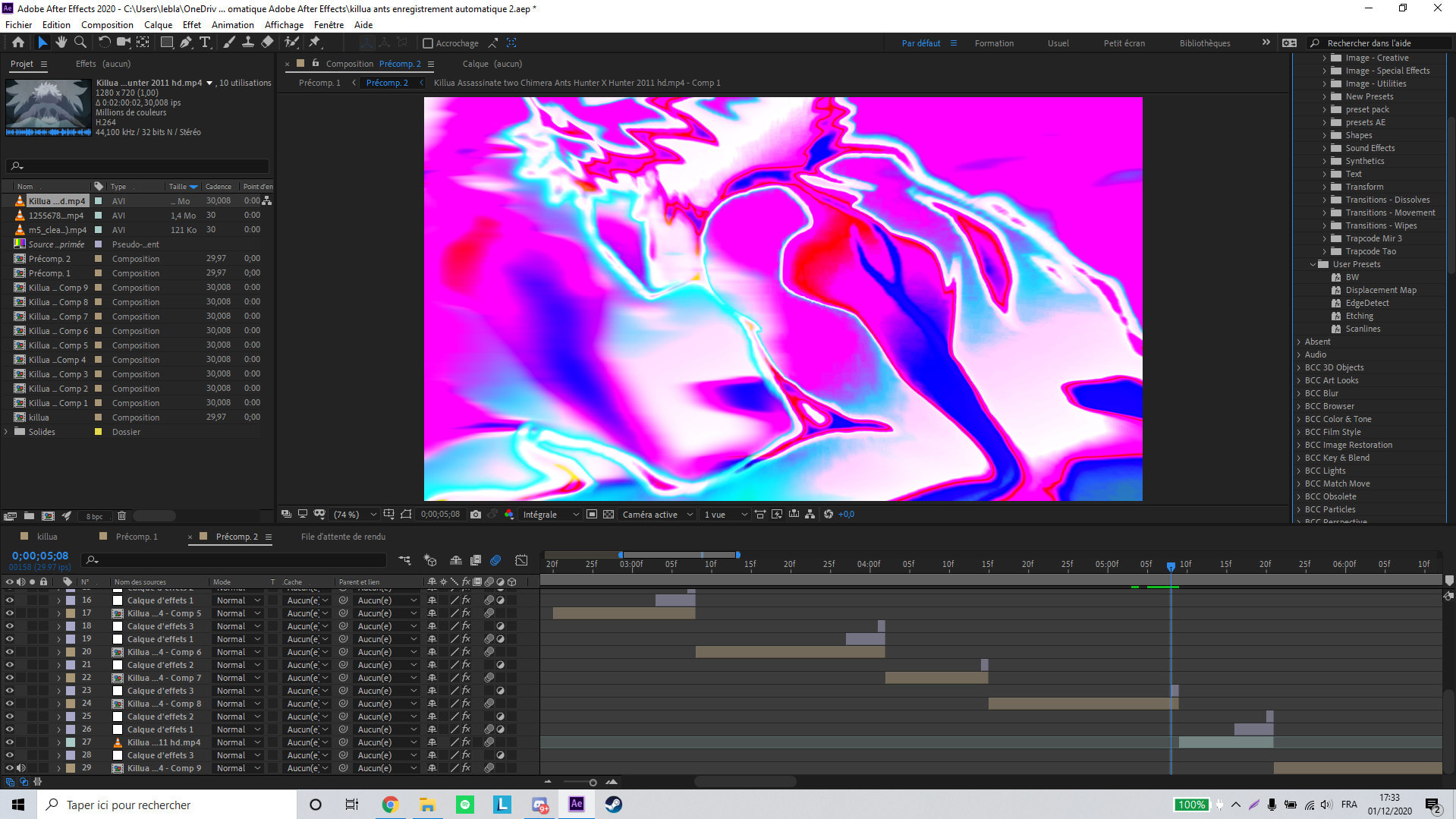Open the Calque menu
Image resolution: width=1456 pixels, height=819 pixels.
pos(158,24)
